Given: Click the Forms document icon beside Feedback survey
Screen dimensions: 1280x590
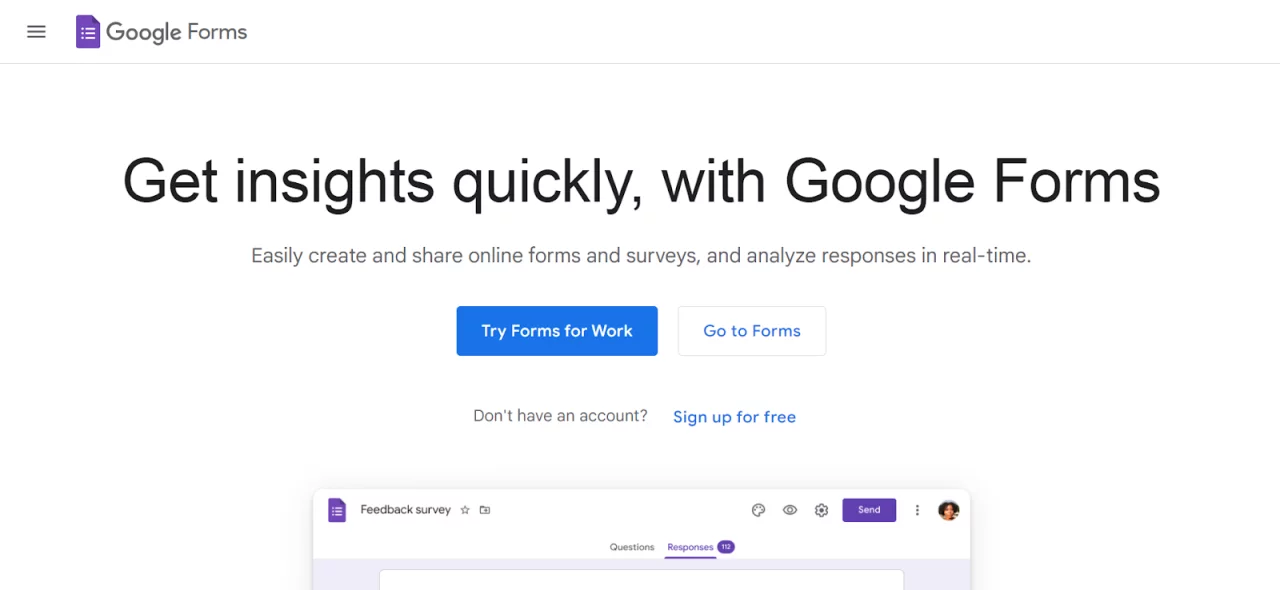Looking at the screenshot, I should point(337,510).
